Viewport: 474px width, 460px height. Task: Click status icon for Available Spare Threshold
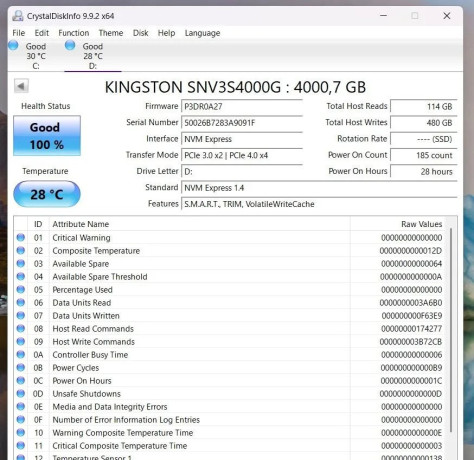[x=21, y=276]
